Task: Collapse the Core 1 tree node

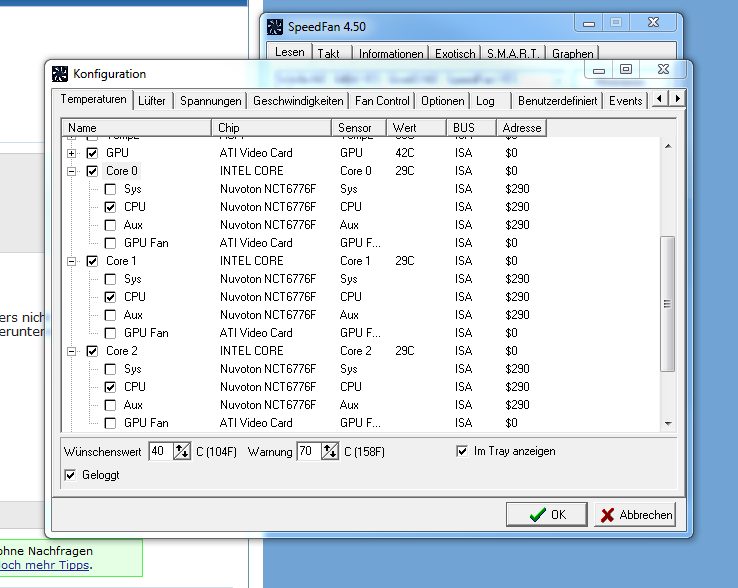Action: pyautogui.click(x=72, y=261)
